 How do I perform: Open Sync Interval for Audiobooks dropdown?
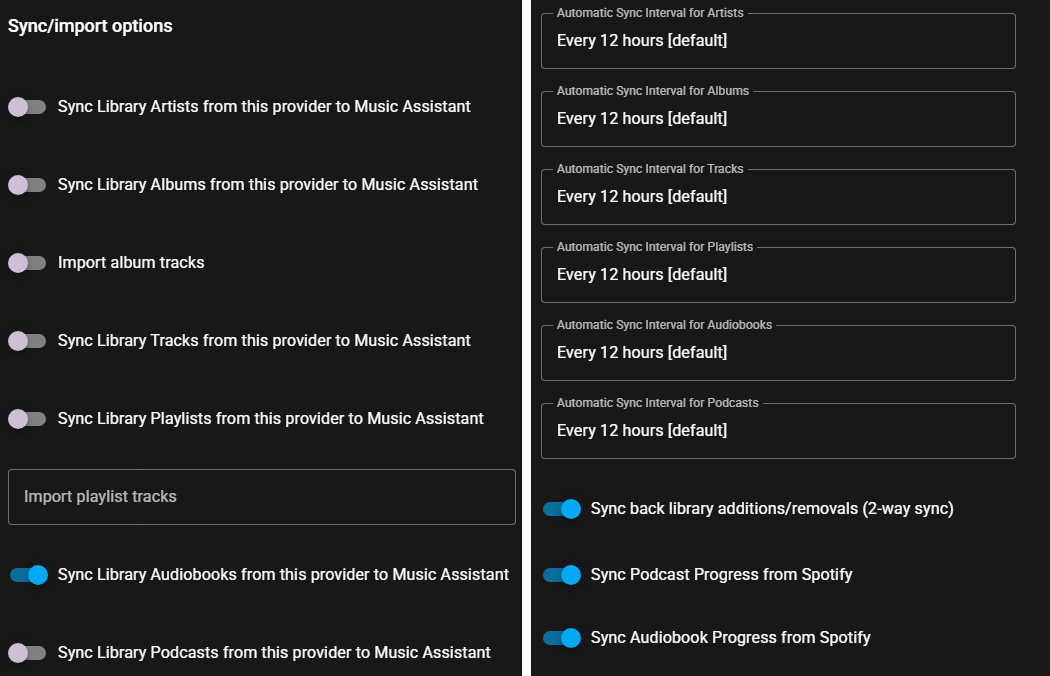click(x=778, y=353)
